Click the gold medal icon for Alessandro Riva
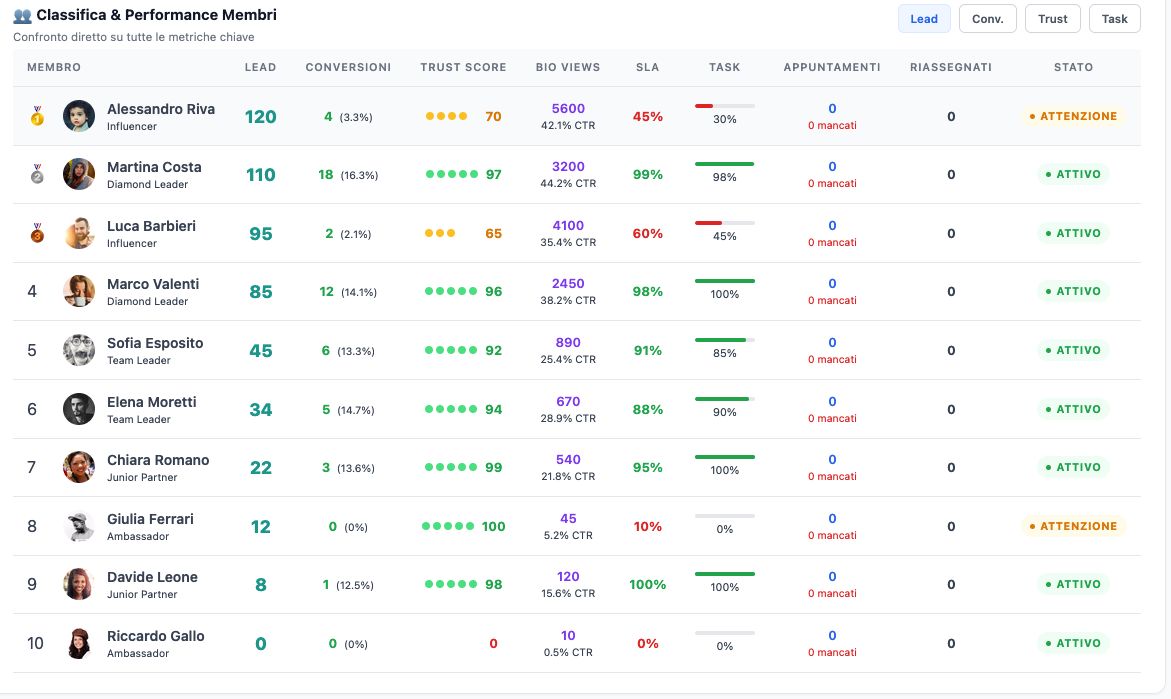The height and width of the screenshot is (699, 1171). (37, 117)
